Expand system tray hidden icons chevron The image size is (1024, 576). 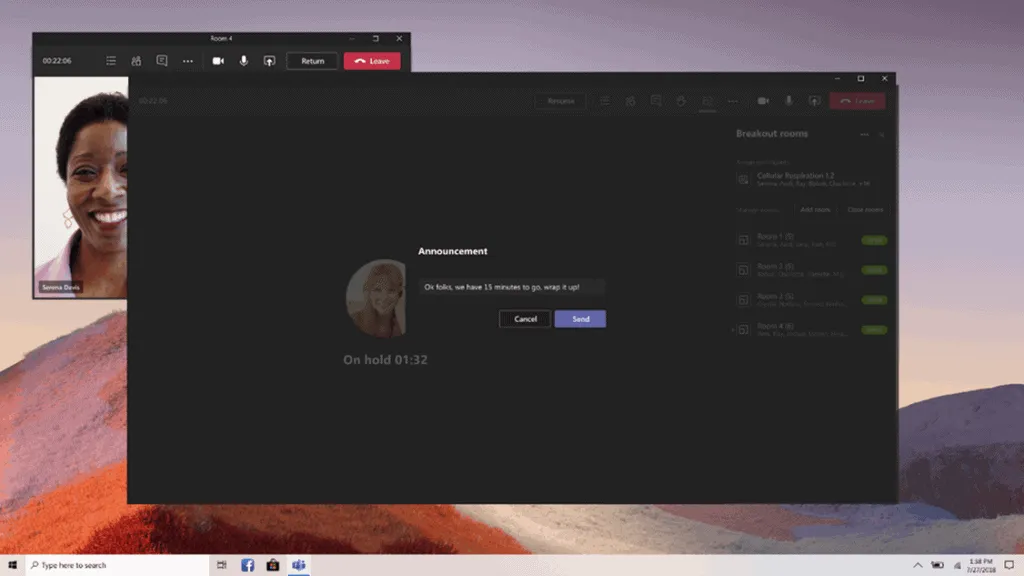coord(917,565)
